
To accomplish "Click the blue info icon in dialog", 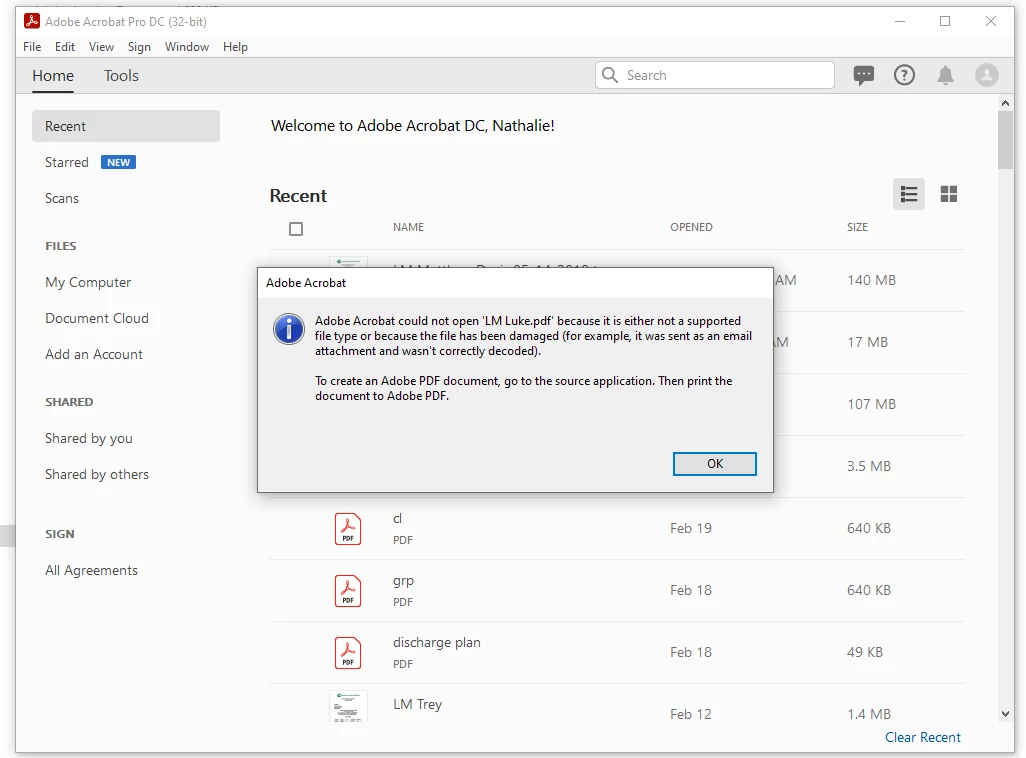I will coord(289,329).
